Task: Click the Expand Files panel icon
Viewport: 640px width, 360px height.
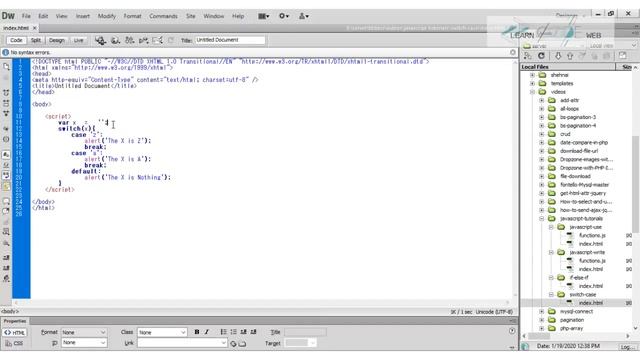Action: tap(622, 56)
